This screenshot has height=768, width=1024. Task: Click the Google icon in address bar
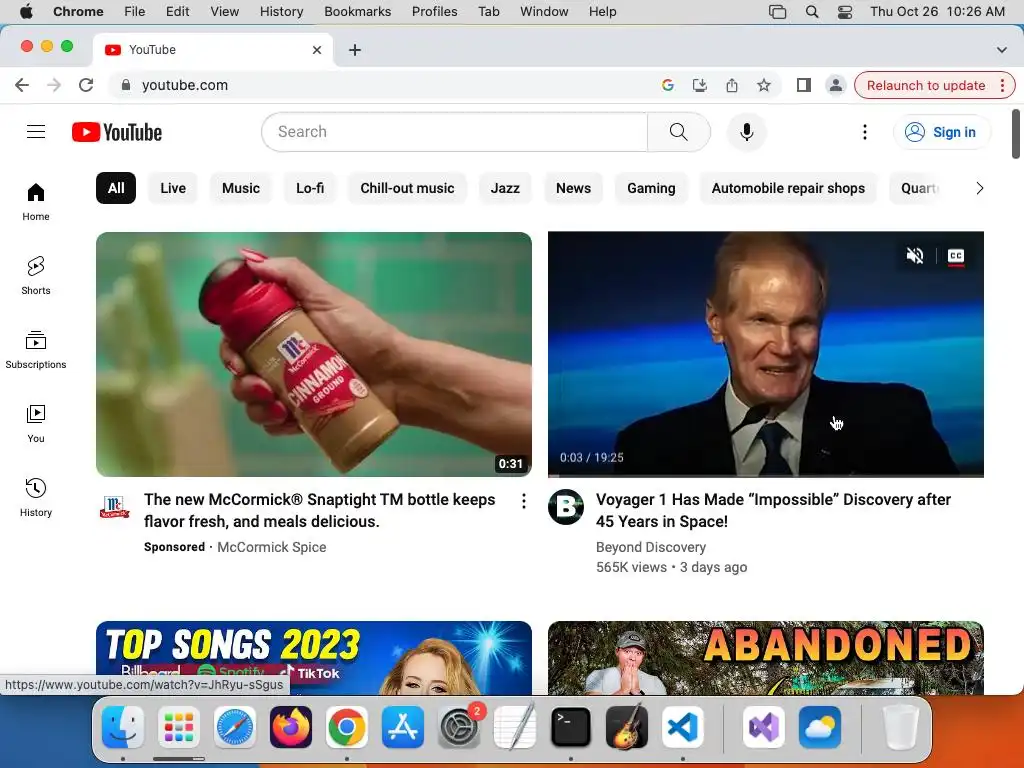pos(667,85)
